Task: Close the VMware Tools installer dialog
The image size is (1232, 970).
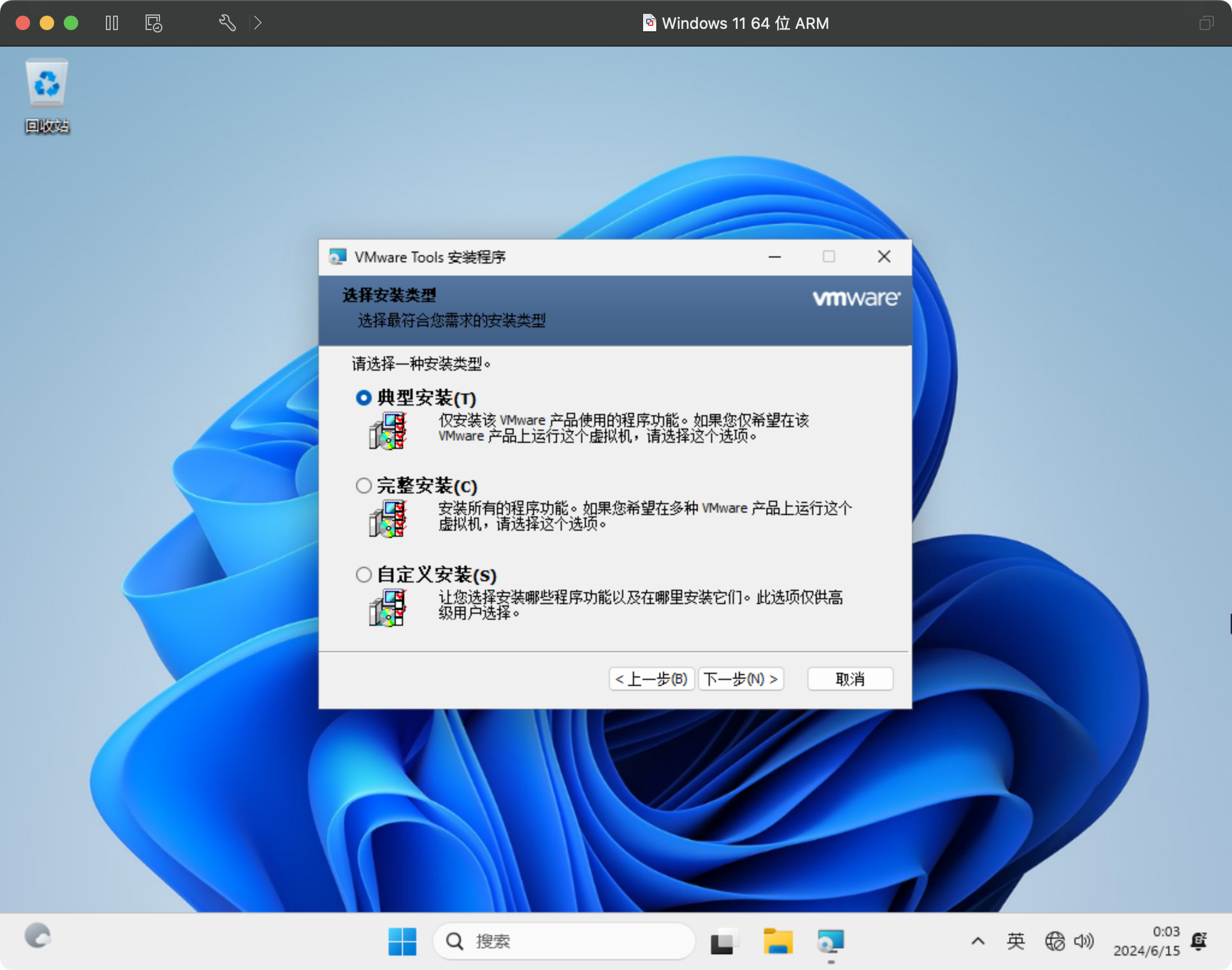Action: click(x=884, y=257)
